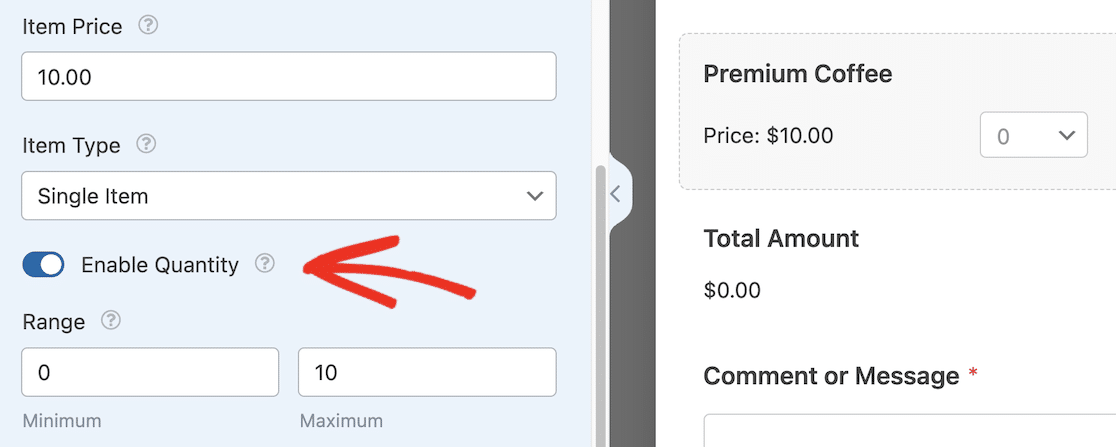Open the Item Type dropdown showing Single Item
1116x447 pixels.
(x=288, y=196)
